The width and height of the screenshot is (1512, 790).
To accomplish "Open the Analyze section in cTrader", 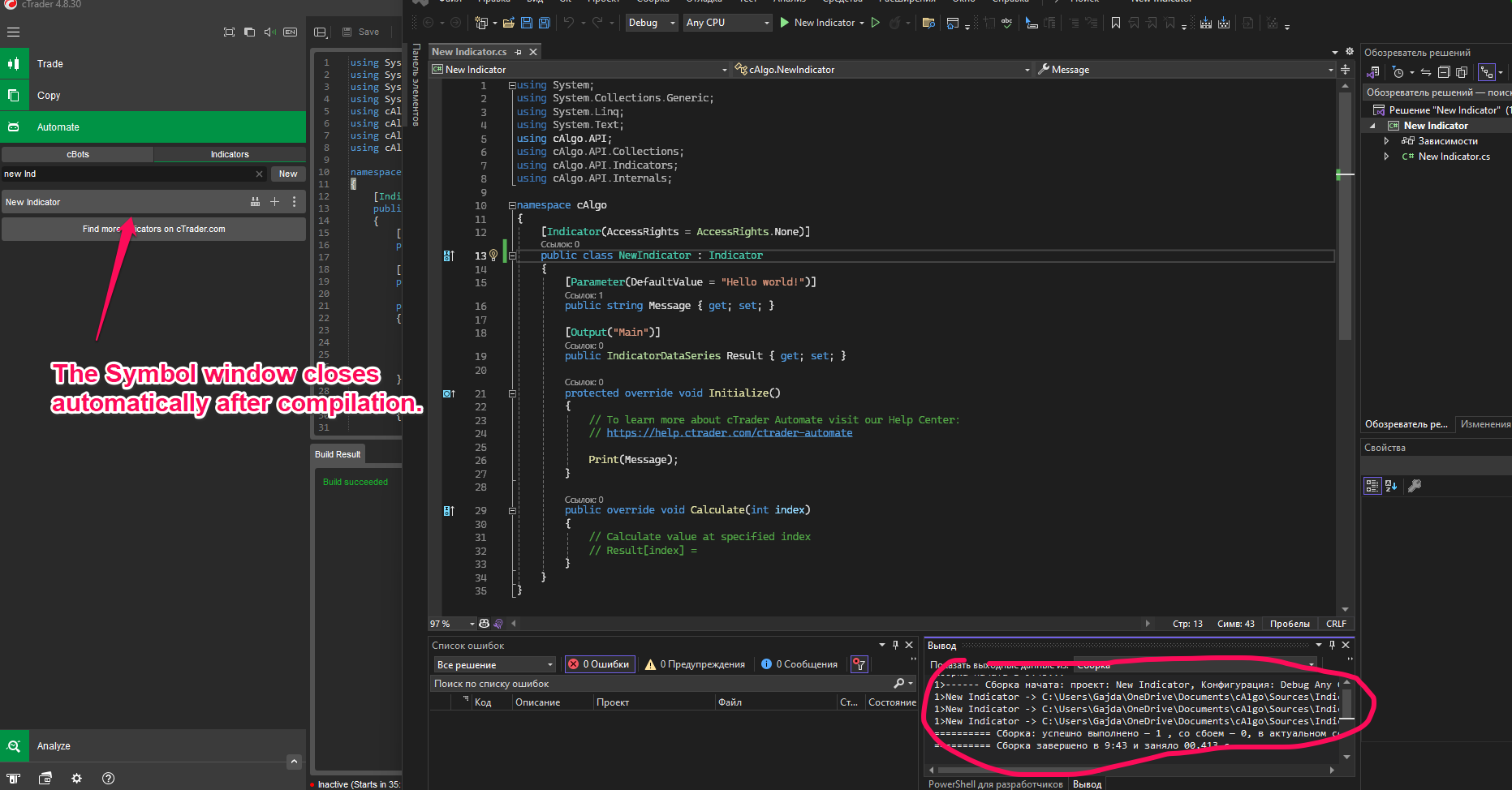I will pyautogui.click(x=153, y=745).
